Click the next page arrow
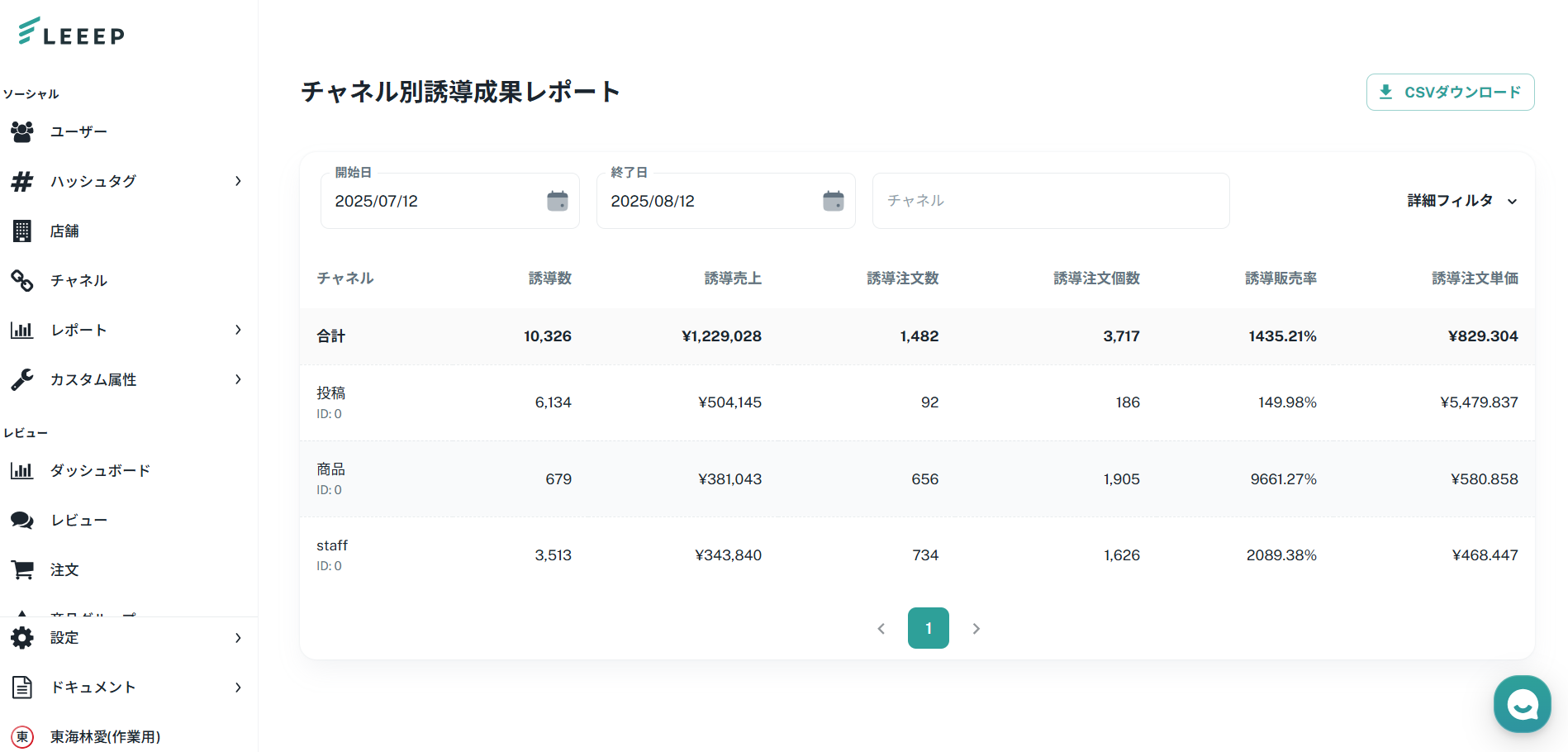The image size is (1568, 752). click(976, 629)
